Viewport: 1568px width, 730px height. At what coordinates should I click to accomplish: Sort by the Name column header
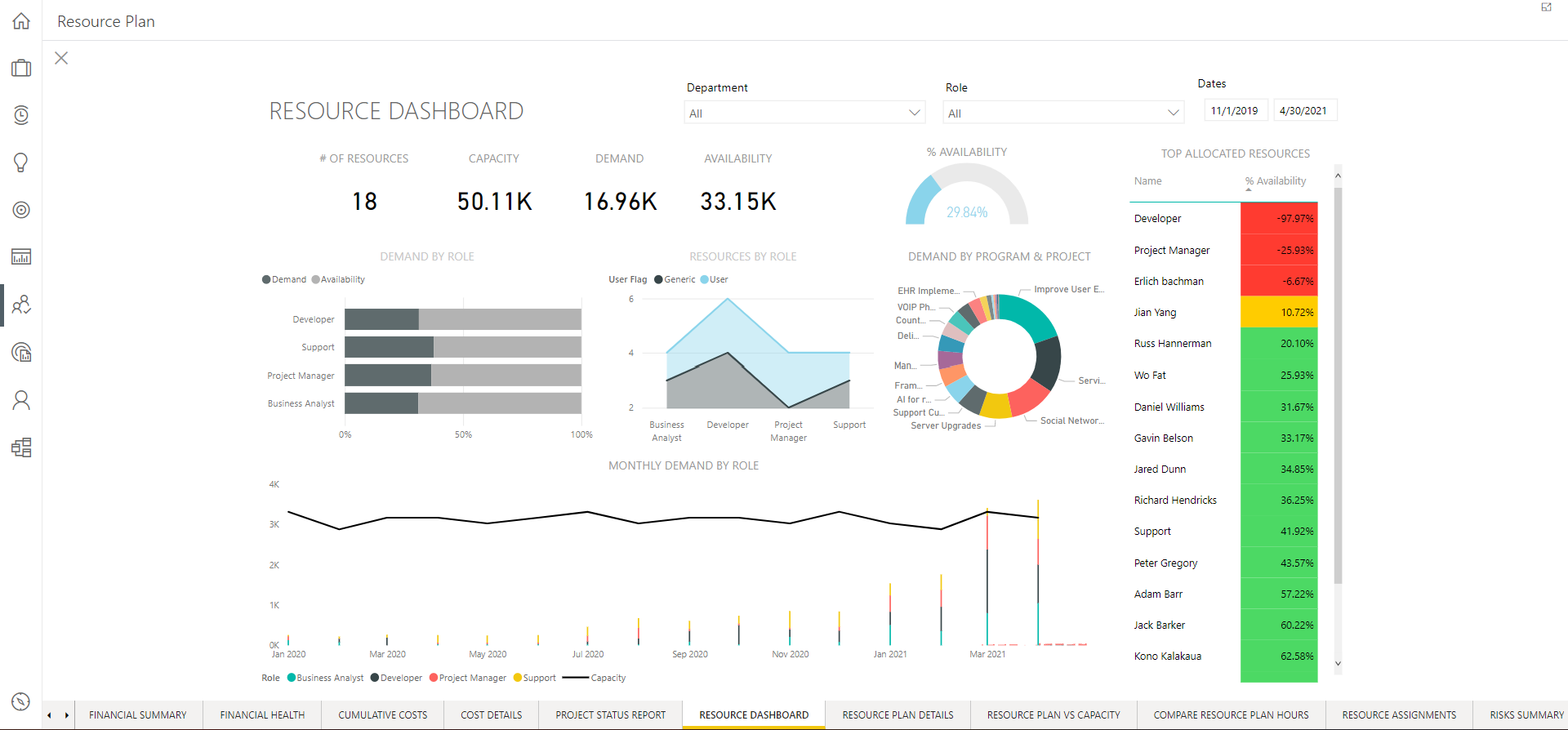coord(1147,181)
